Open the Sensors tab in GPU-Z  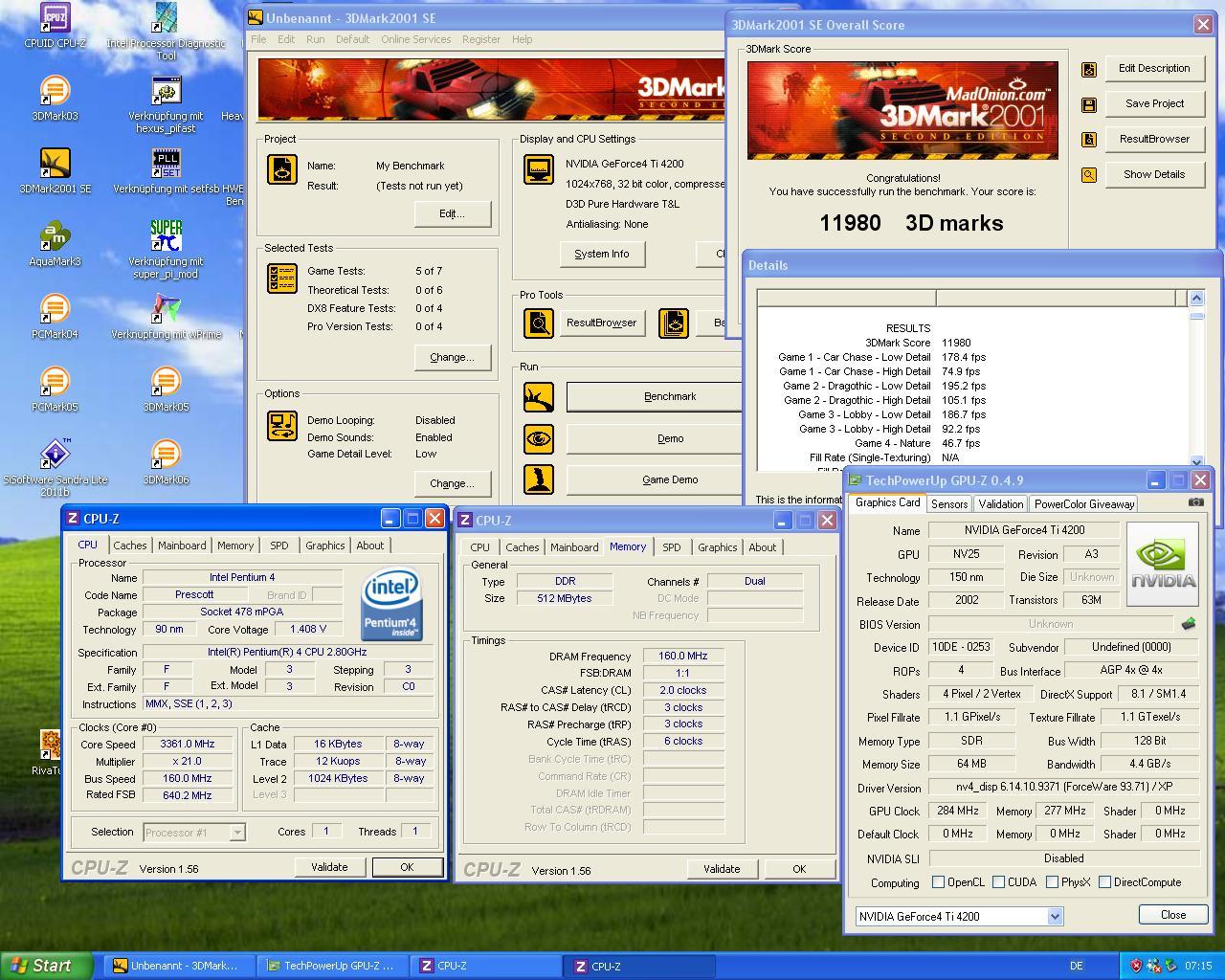(x=949, y=503)
